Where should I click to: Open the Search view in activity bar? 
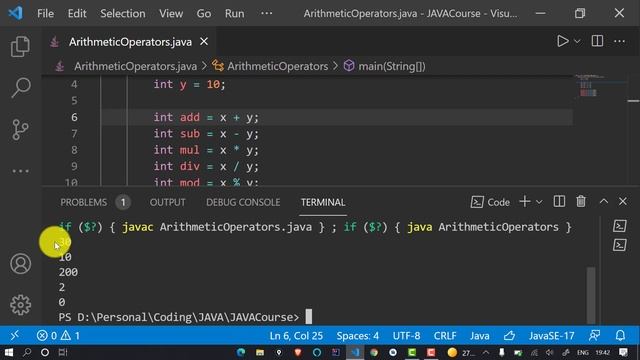coord(20,87)
